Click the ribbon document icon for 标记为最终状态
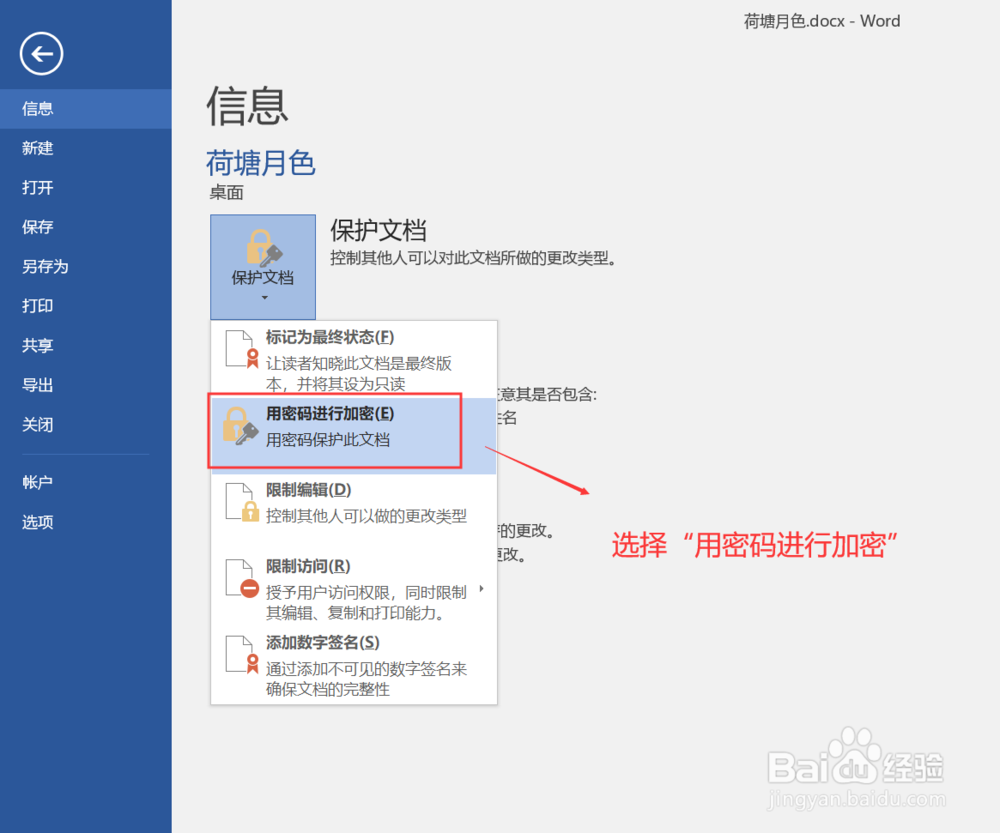Screen dimensions: 1000x833 pos(242,350)
